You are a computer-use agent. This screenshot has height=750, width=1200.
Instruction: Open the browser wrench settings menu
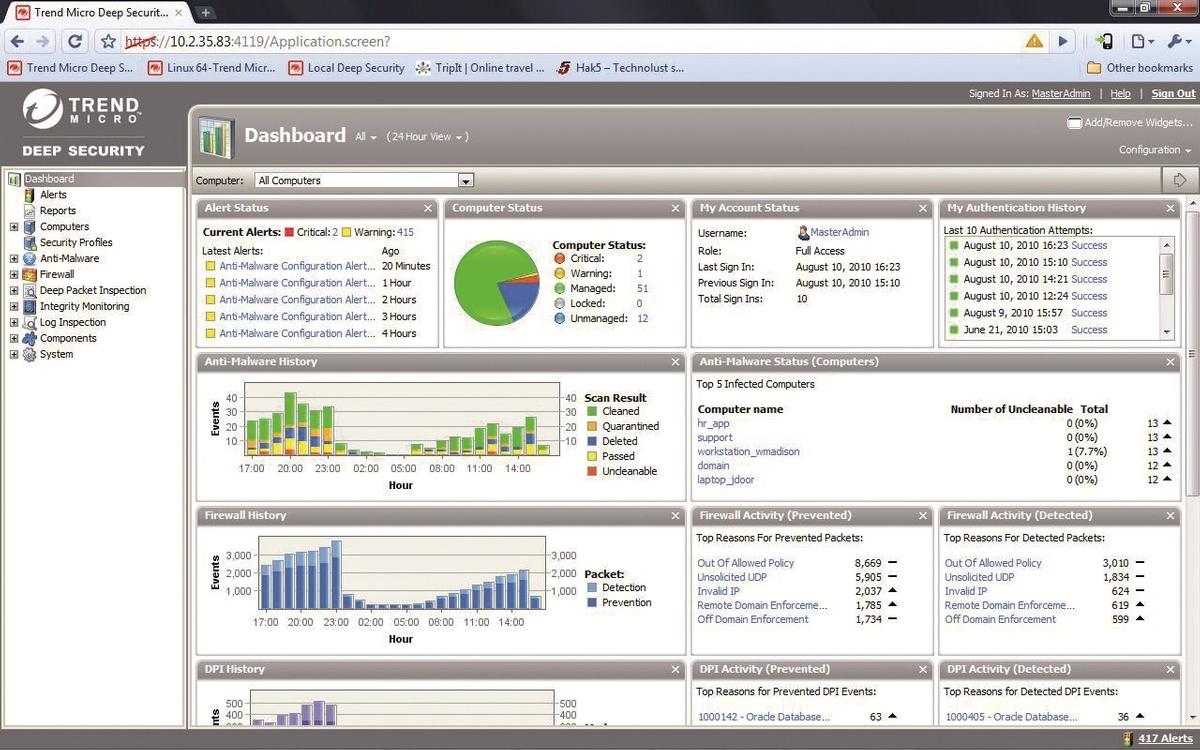point(1180,42)
